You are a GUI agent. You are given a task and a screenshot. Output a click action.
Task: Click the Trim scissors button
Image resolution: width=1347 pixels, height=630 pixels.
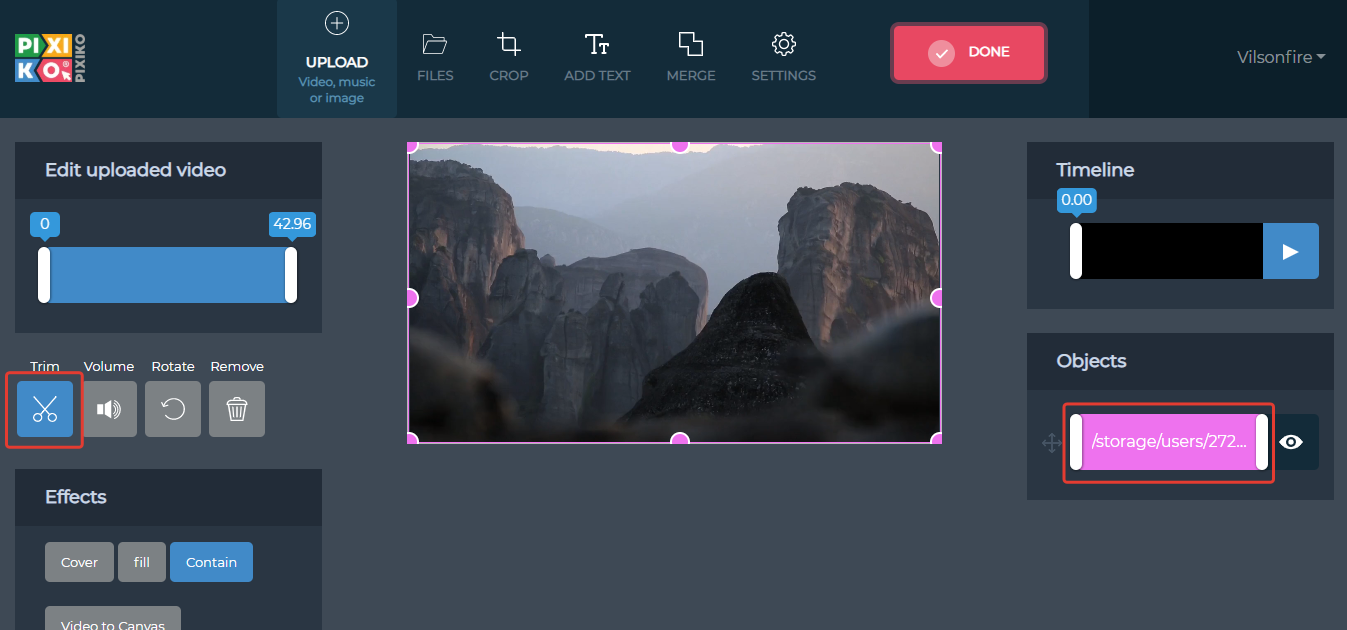click(x=45, y=409)
